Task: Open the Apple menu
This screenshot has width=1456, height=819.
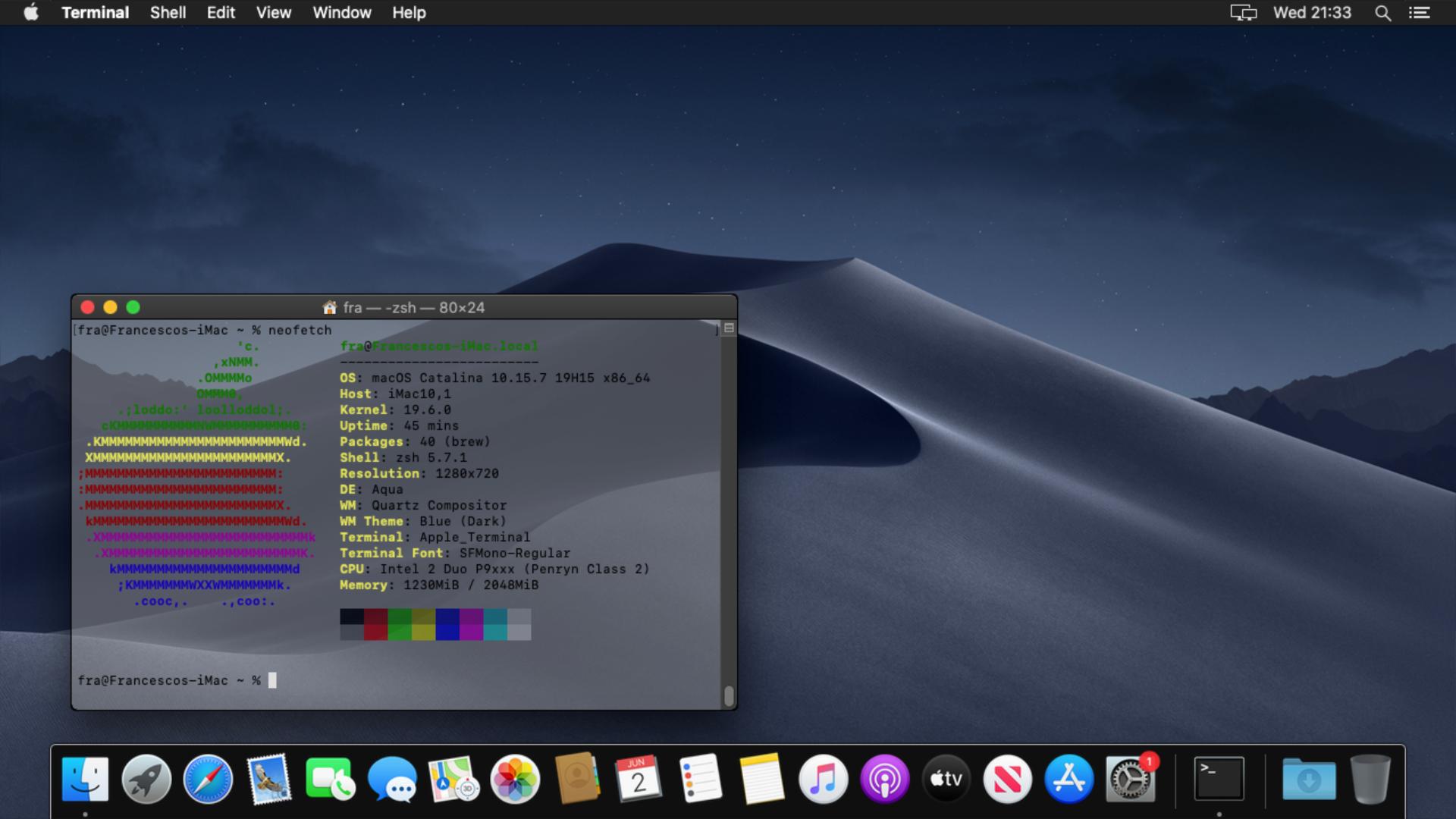Action: [31, 13]
